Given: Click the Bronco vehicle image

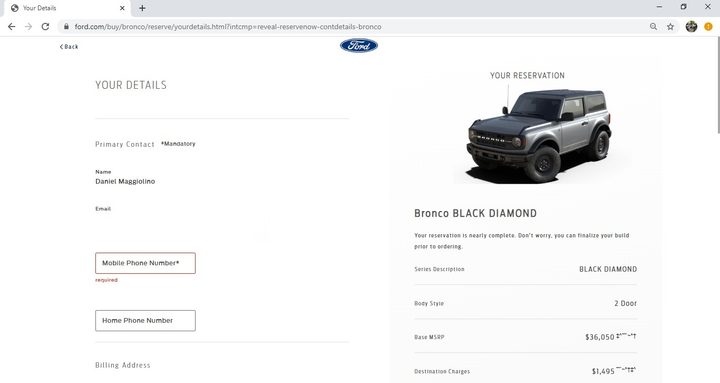Looking at the screenshot, I should (x=540, y=135).
